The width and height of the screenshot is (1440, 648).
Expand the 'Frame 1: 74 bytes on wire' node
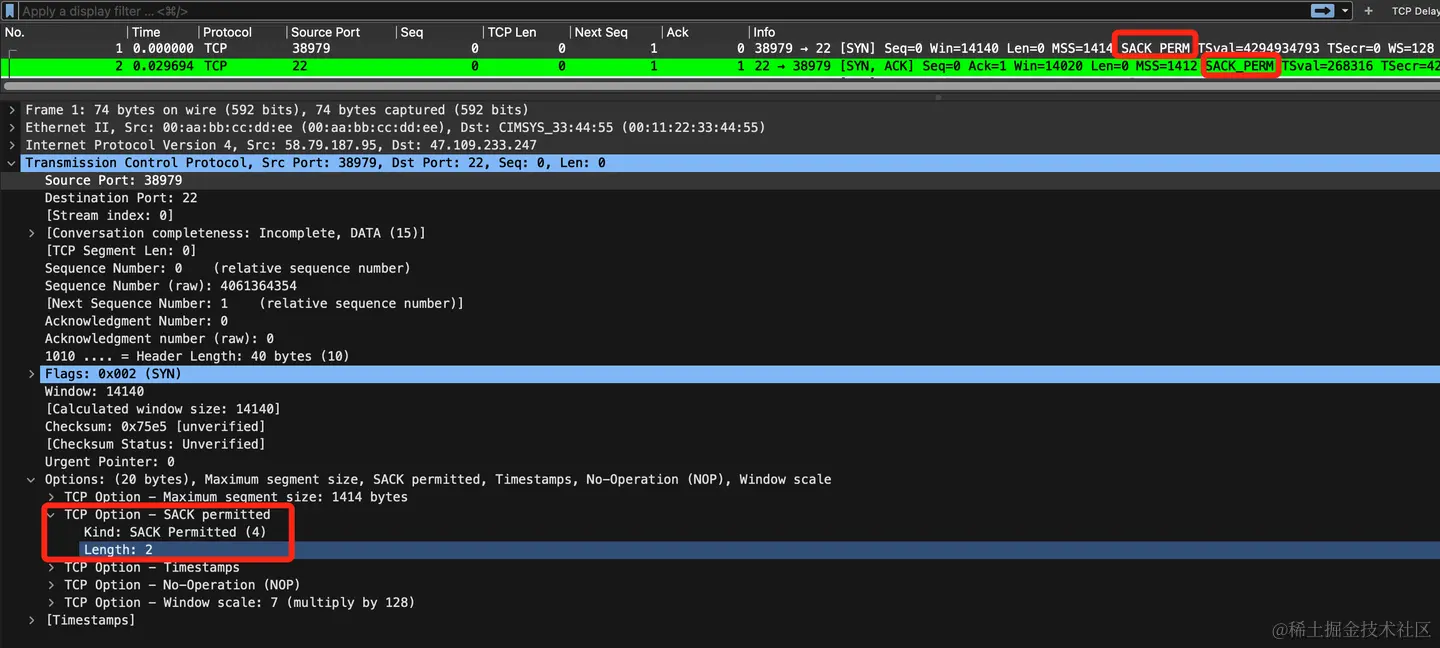tap(11, 110)
